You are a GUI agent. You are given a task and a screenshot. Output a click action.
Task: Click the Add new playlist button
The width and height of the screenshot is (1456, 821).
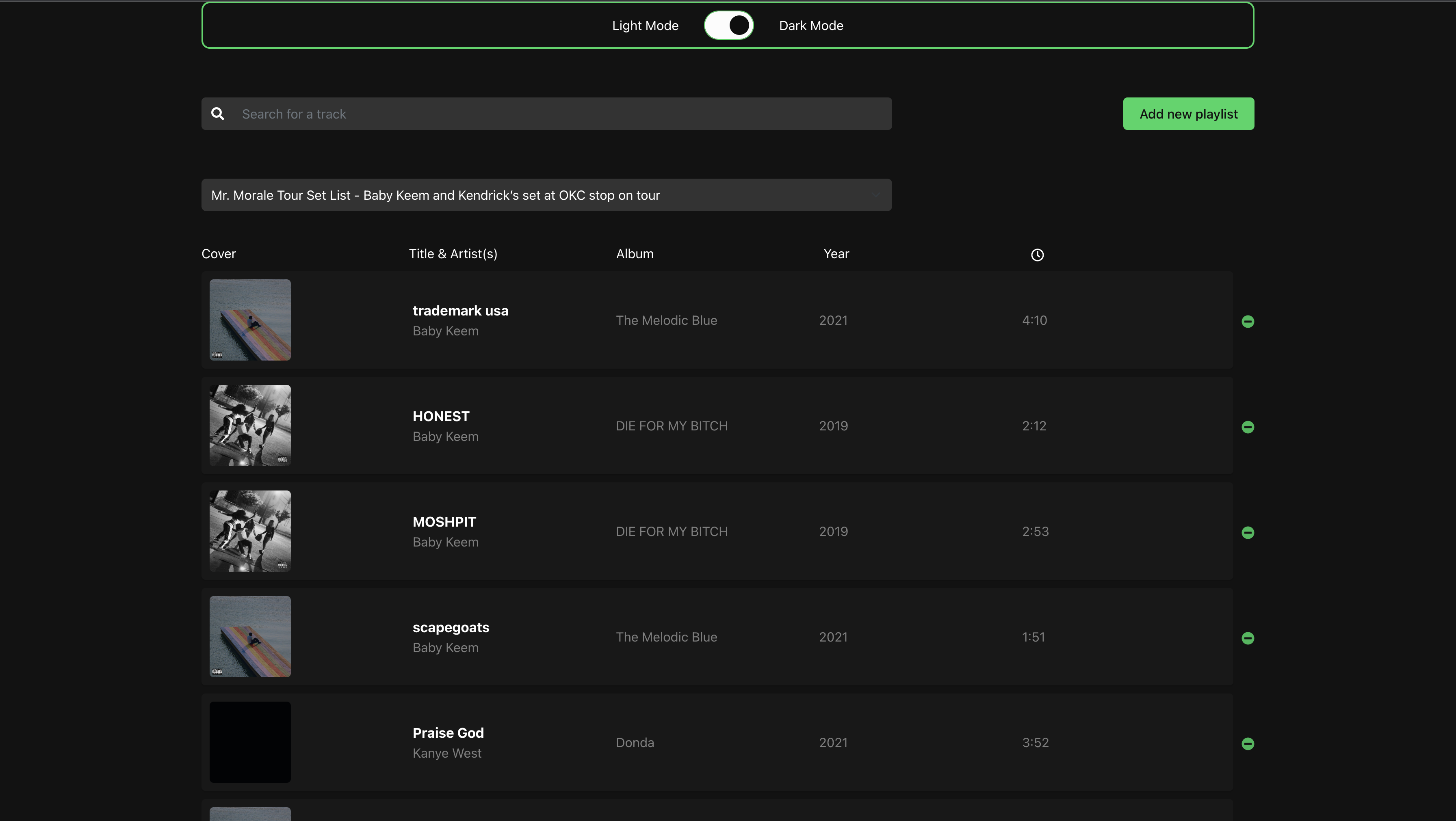tap(1188, 114)
